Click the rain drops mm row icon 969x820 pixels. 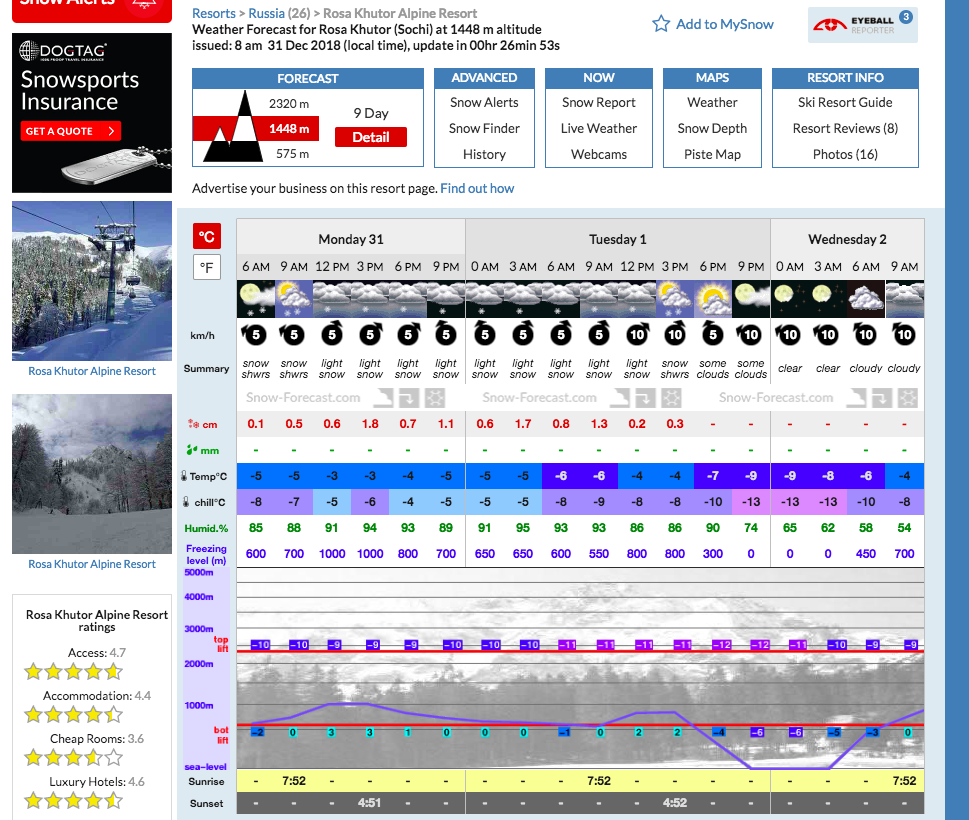click(192, 450)
